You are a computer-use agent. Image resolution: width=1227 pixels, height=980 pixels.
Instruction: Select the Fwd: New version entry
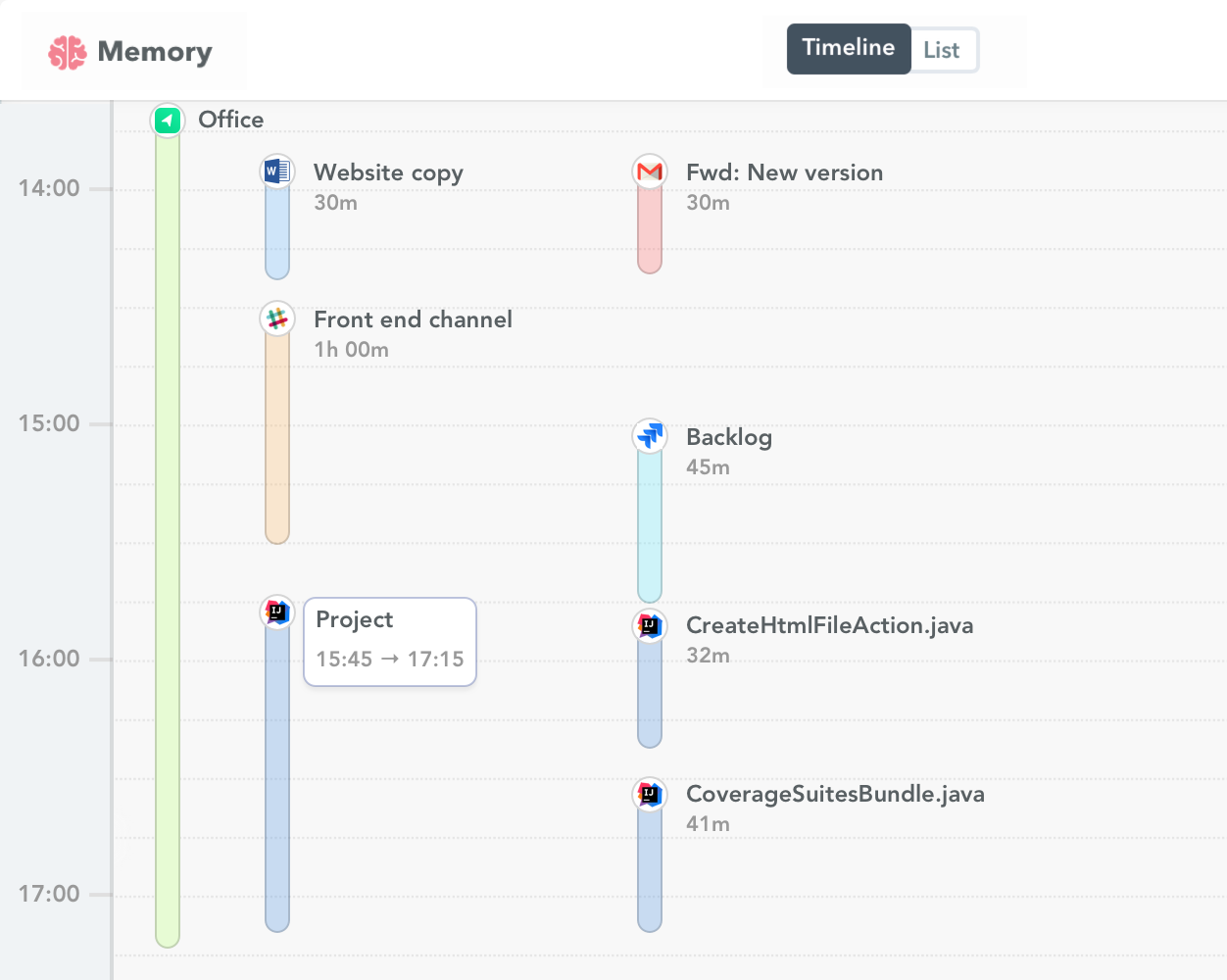pos(784,172)
